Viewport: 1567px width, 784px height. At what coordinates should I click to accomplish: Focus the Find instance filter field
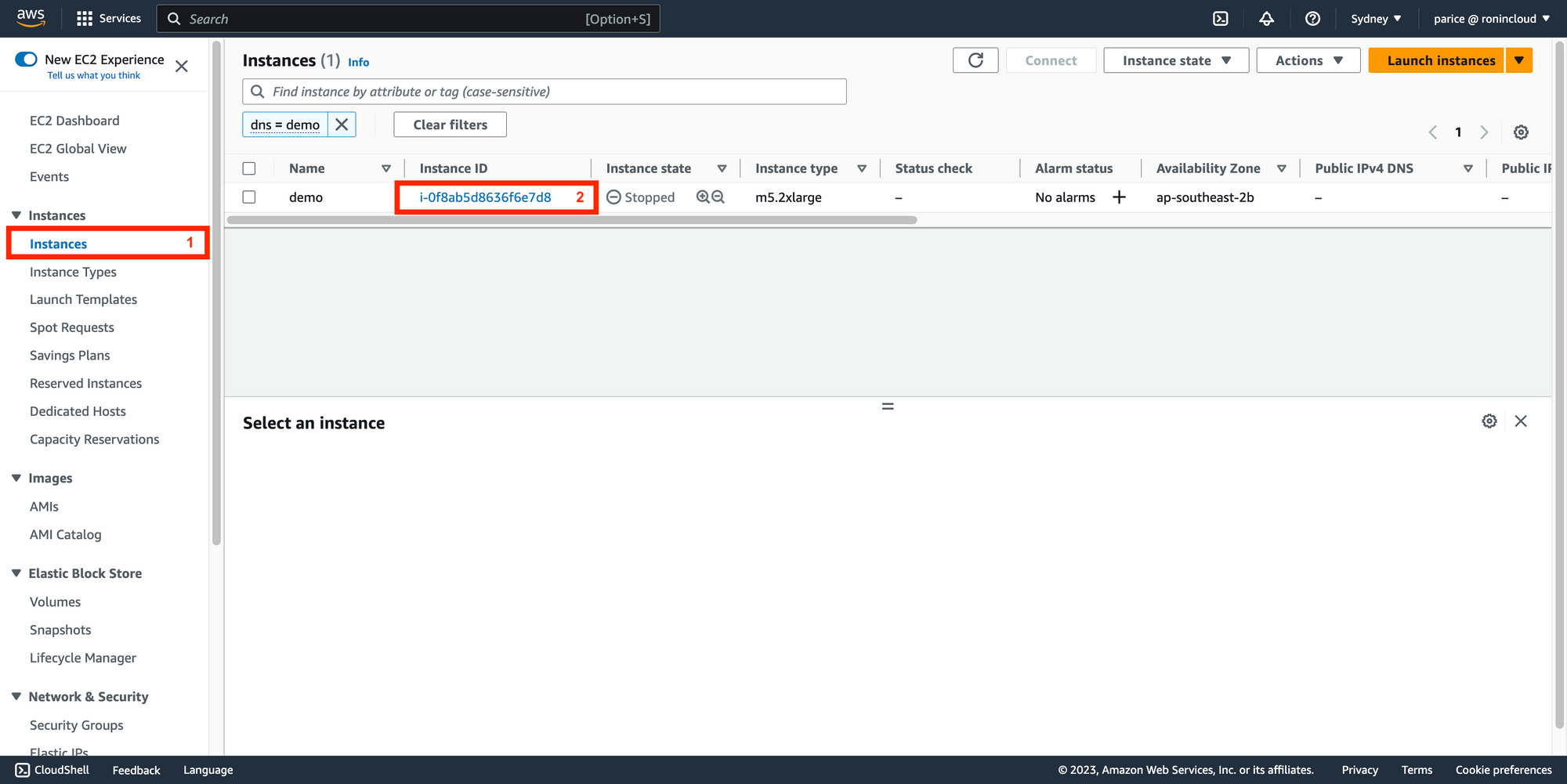click(x=545, y=92)
